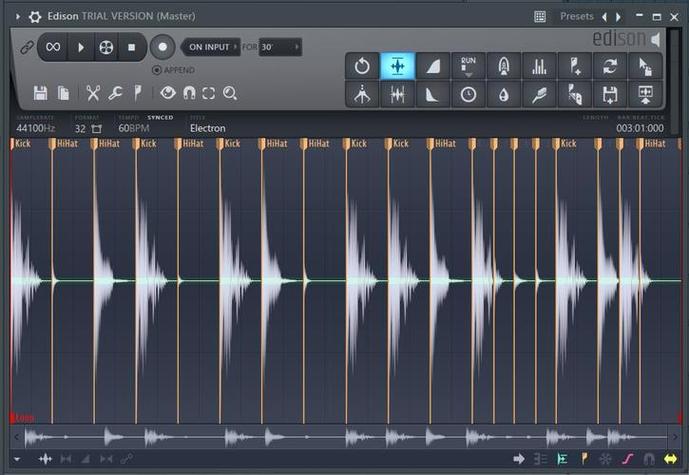Click the undo circular arrow tool
Image resolution: width=689 pixels, height=475 pixels.
click(x=362, y=66)
